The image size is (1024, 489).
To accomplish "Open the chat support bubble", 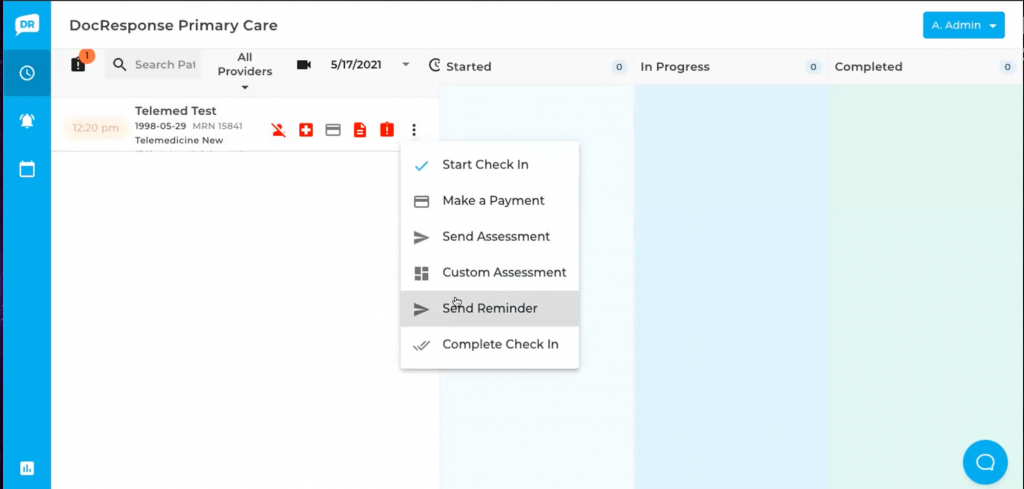I will [985, 462].
